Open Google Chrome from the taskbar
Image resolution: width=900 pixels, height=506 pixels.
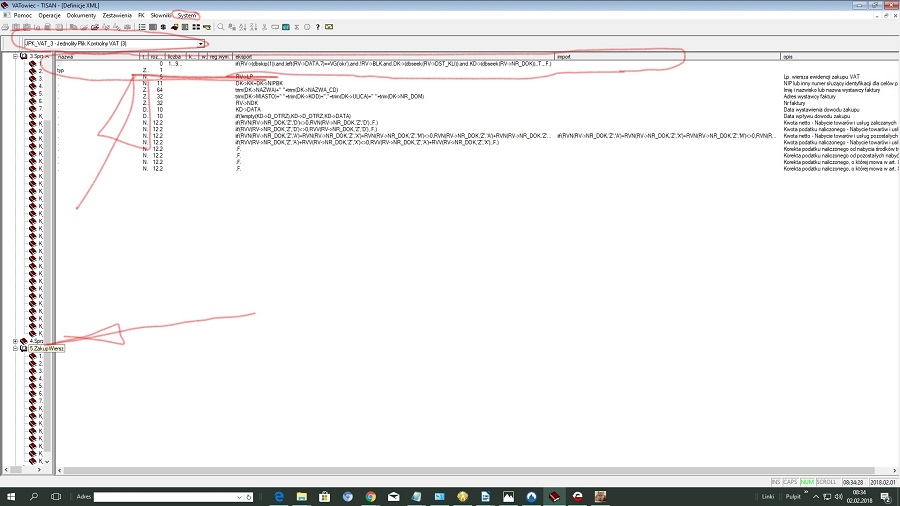click(370, 496)
